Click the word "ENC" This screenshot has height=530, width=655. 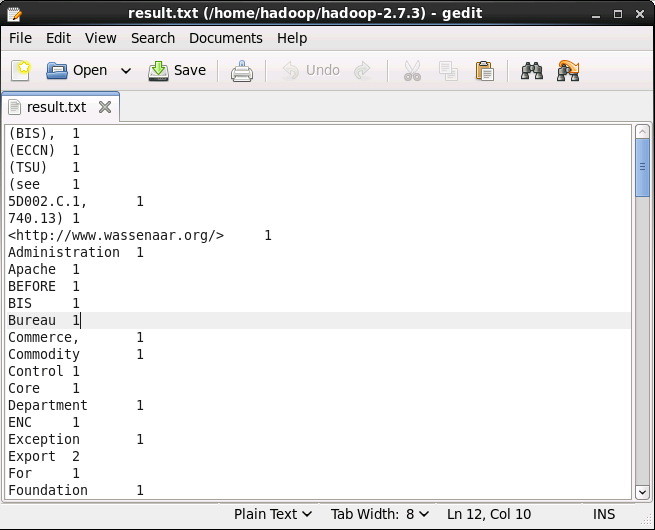tap(20, 422)
